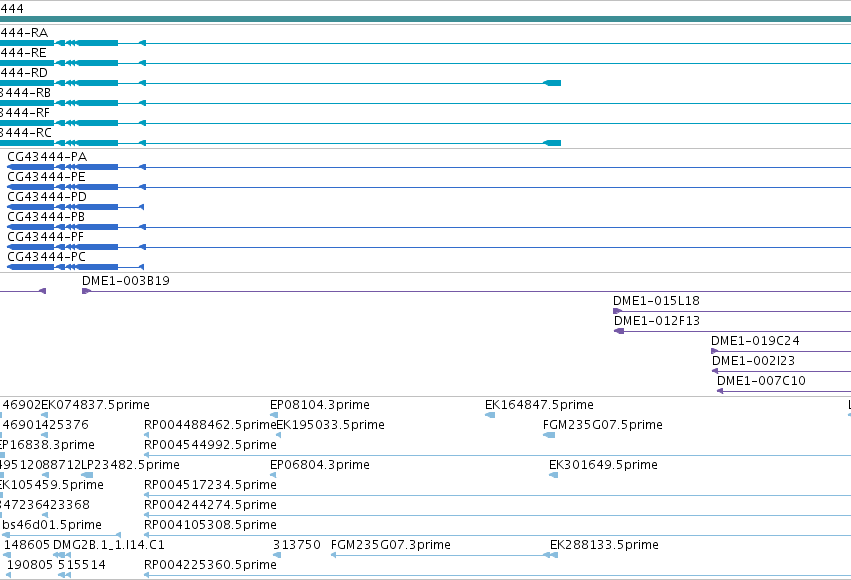This screenshot has height=580, width=851.
Task: Select the RP004225360.5prime EST label
Action: point(210,565)
